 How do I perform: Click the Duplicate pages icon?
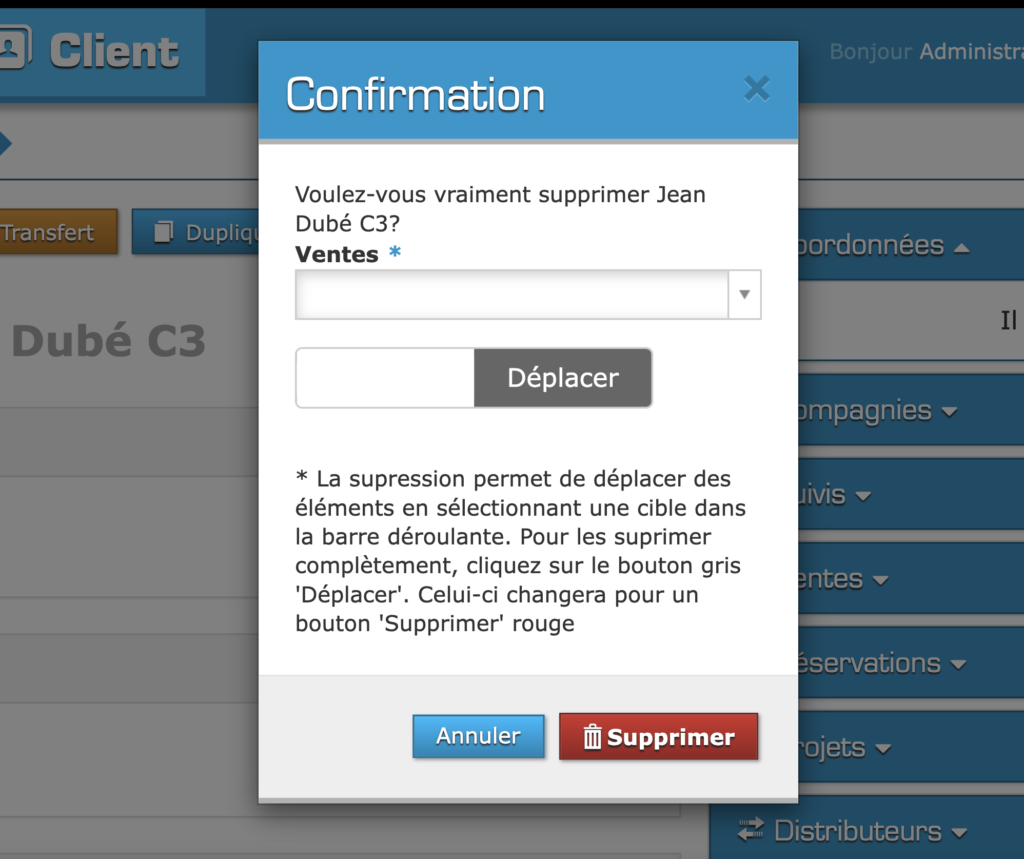[163, 232]
